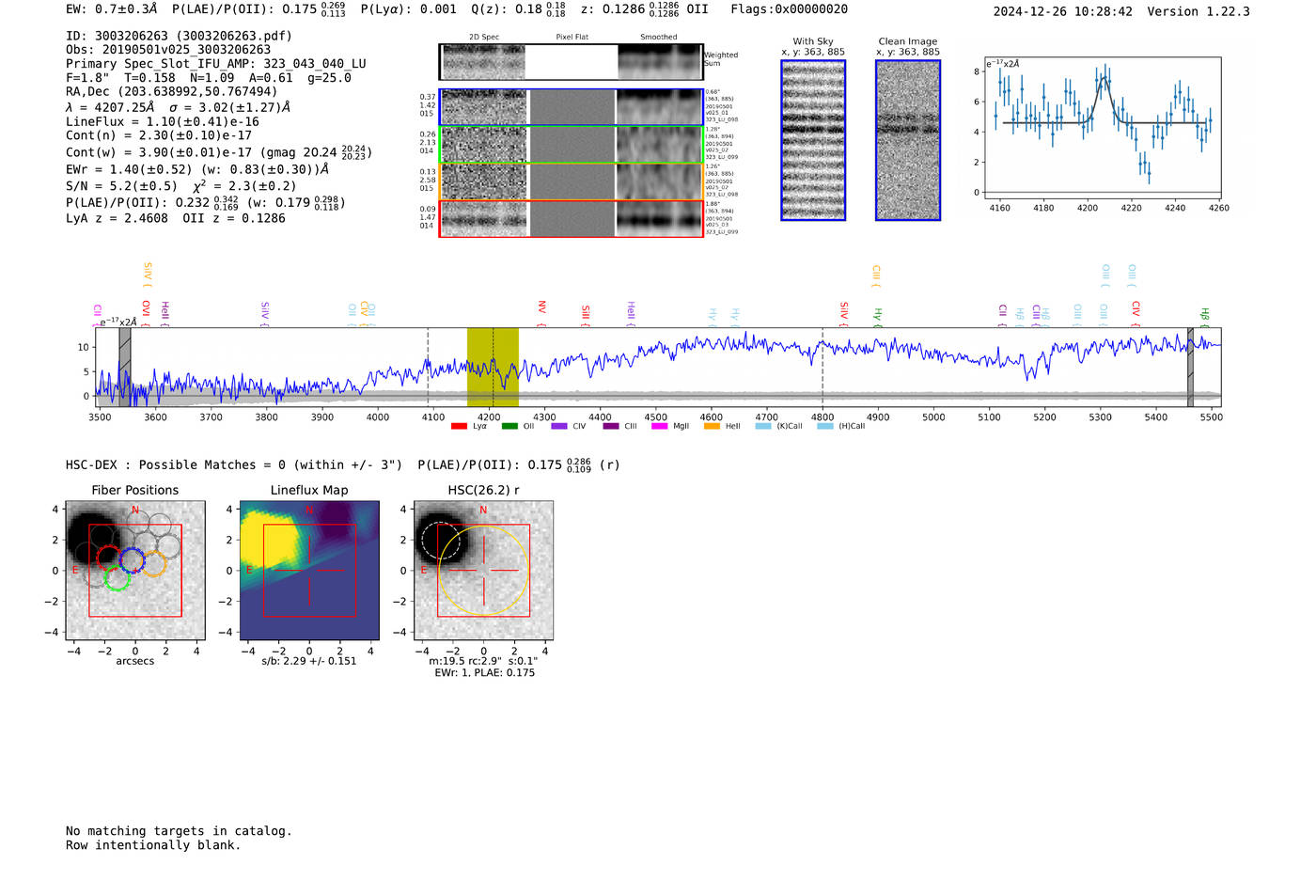
Task: Select the red dashed fiber circle
Action: coord(109,558)
